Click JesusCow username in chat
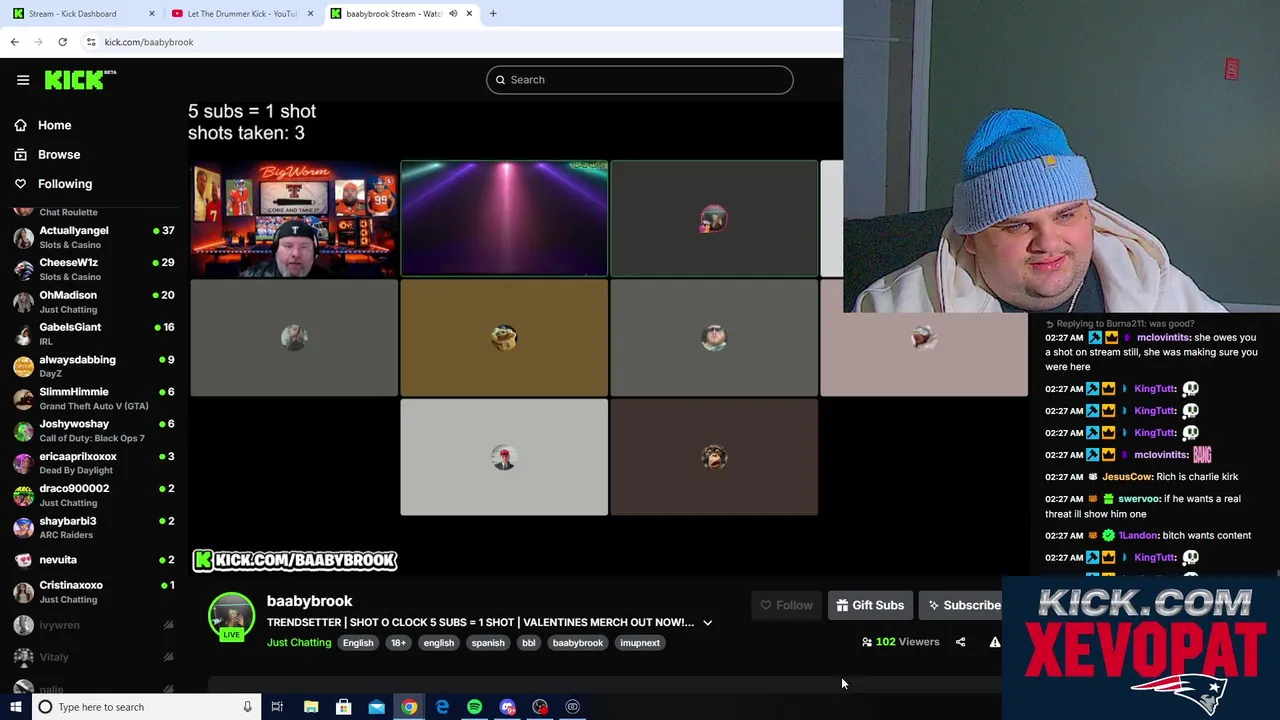This screenshot has width=1280, height=720. (1127, 477)
